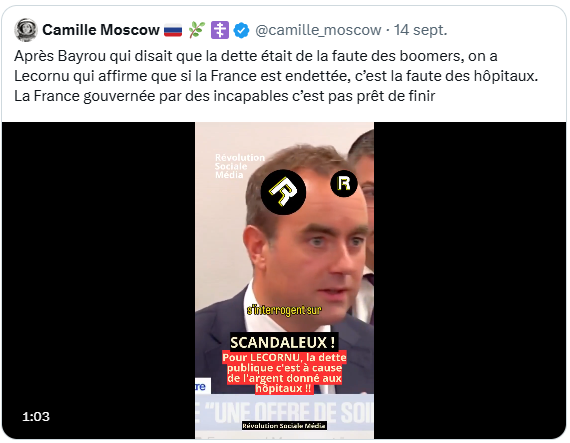
Task: Open Camille Moscow's profile avatar
Action: pyautogui.click(x=25, y=30)
